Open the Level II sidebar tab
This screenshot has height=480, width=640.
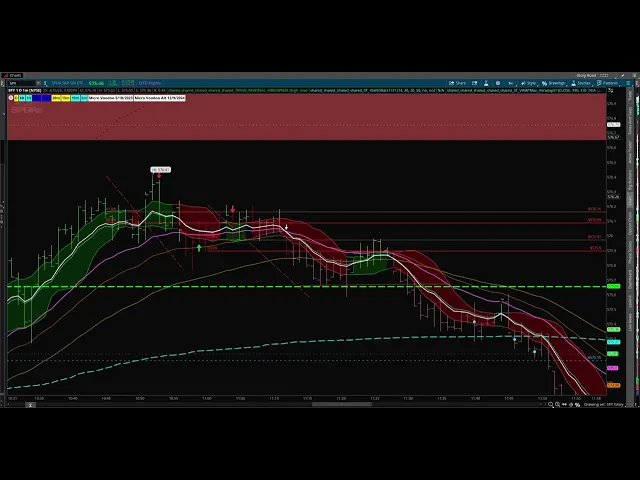630,302
